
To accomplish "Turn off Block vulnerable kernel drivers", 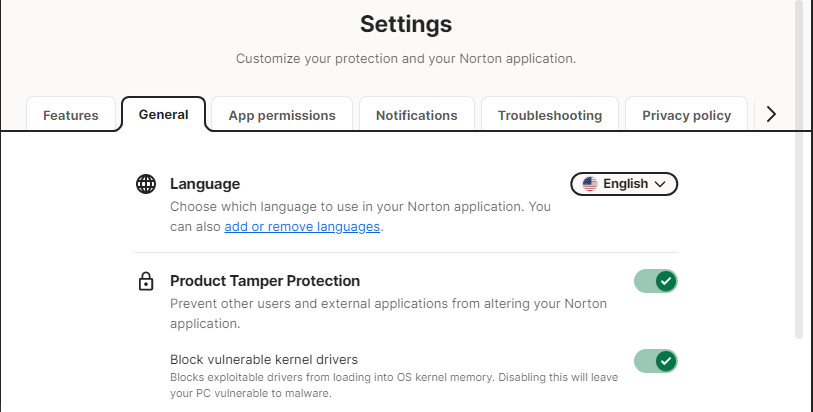I will (x=656, y=360).
